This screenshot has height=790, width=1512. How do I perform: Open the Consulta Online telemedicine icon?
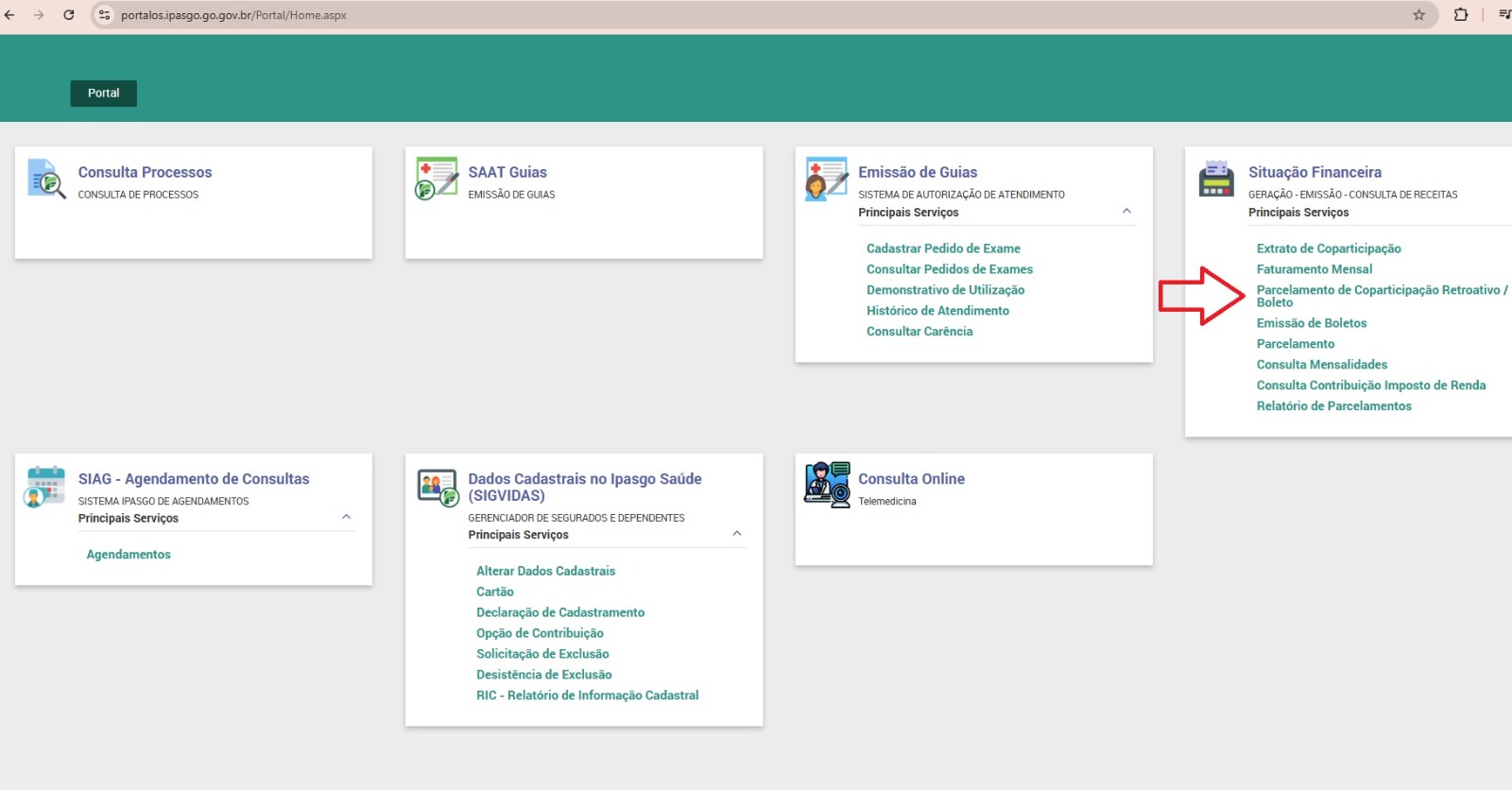coord(827,485)
